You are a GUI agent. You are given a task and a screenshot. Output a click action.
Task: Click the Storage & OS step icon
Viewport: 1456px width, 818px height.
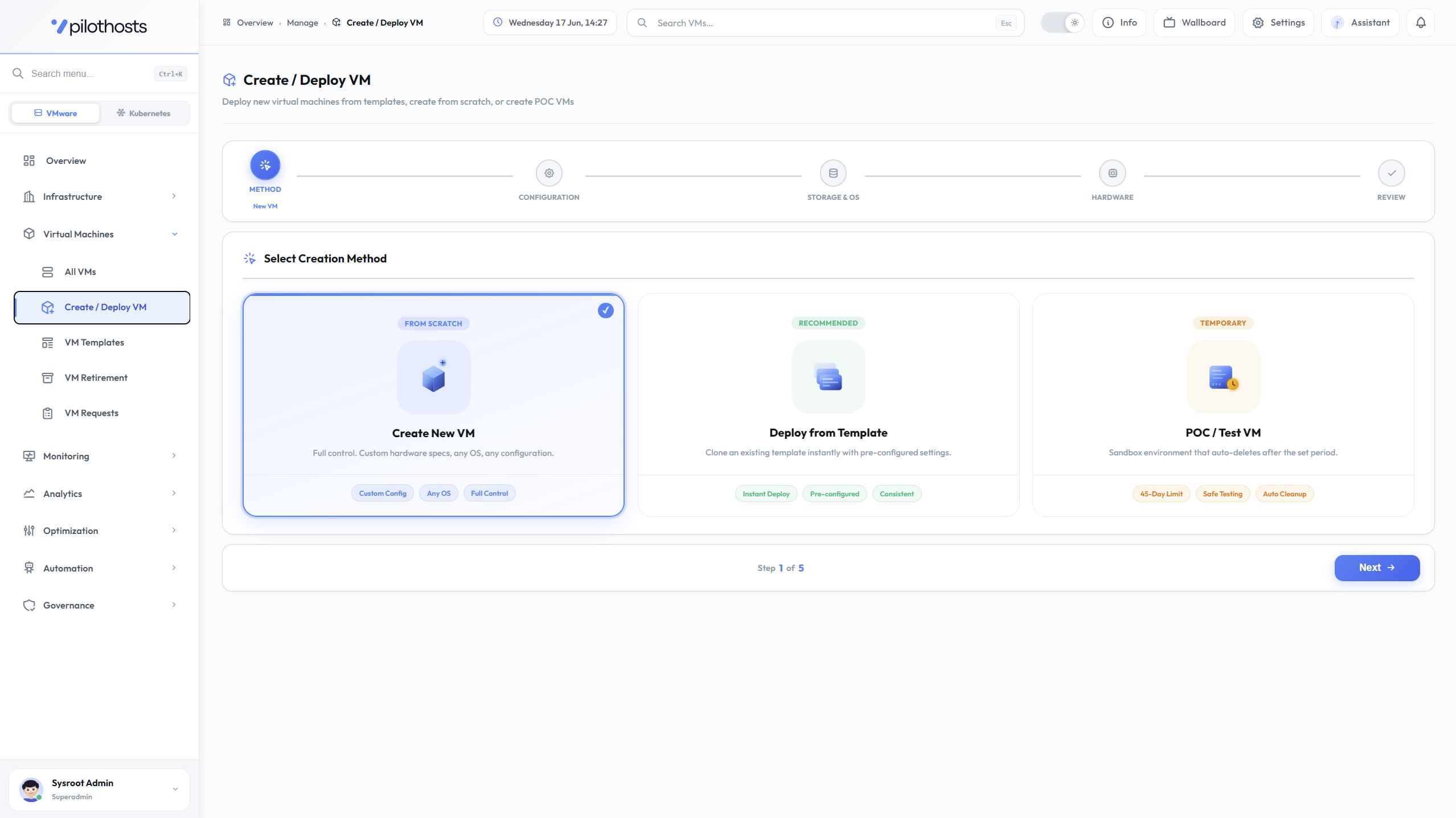tap(833, 173)
